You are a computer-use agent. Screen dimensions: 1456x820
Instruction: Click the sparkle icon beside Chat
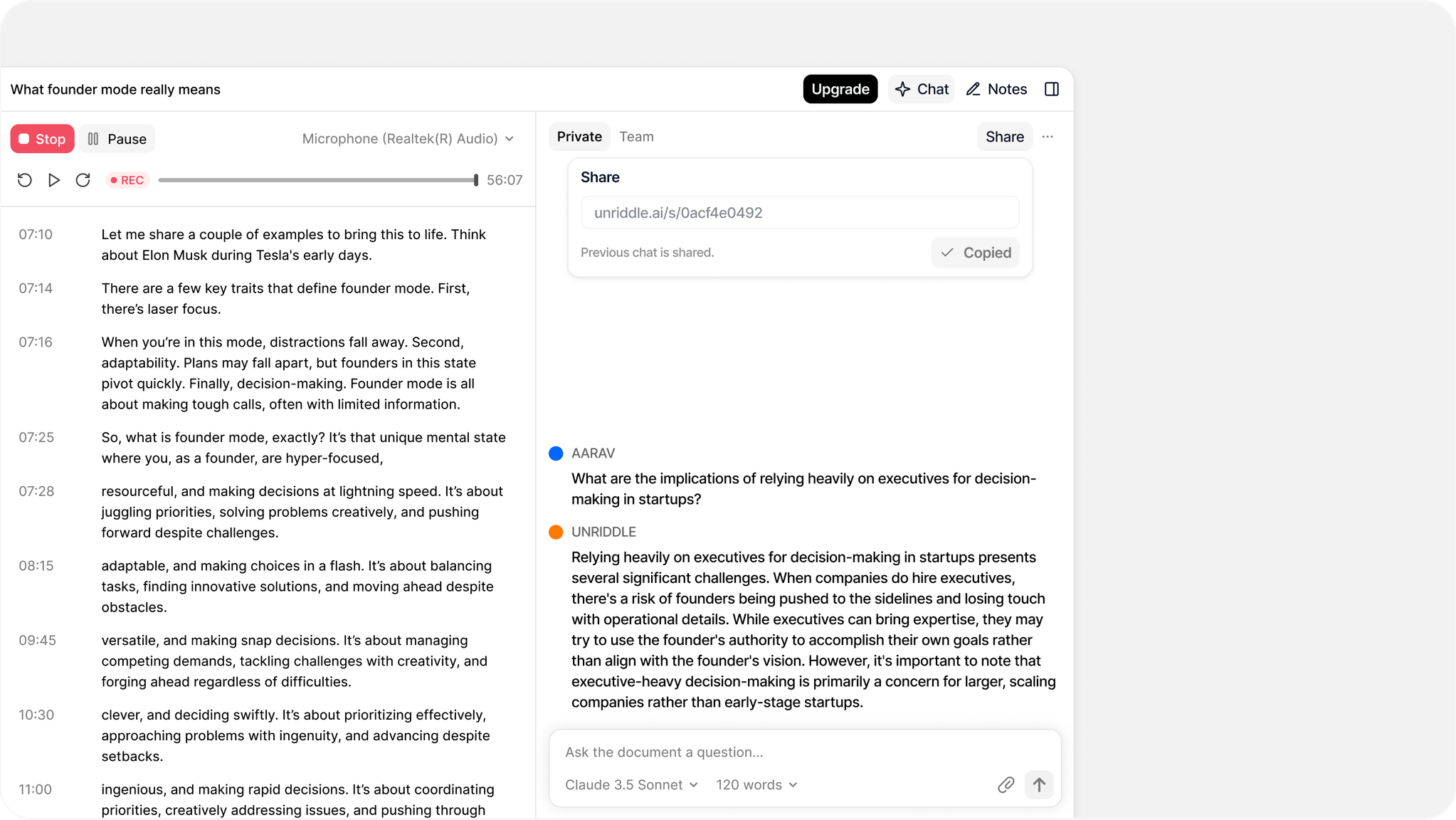tap(902, 89)
